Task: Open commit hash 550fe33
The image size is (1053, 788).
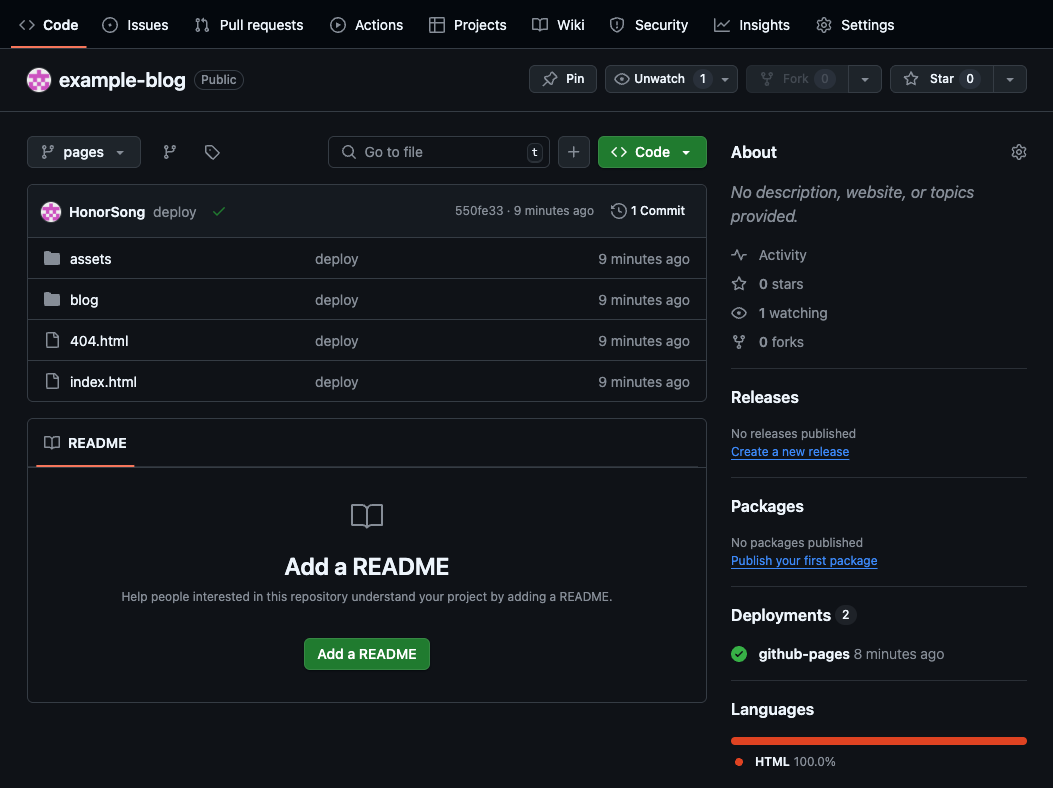Action: (479, 210)
